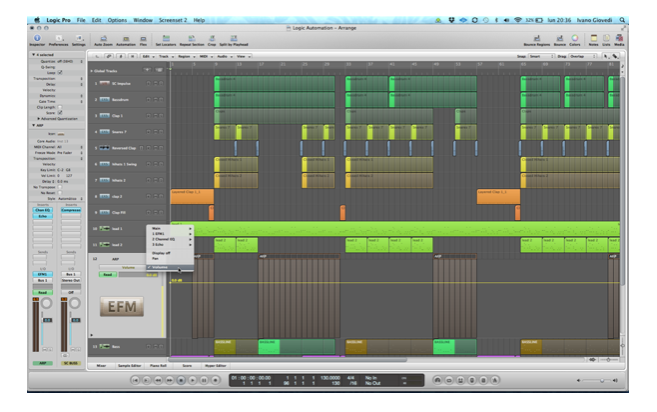
Task: Open the Preferences toolbar icon
Action: pos(59,38)
